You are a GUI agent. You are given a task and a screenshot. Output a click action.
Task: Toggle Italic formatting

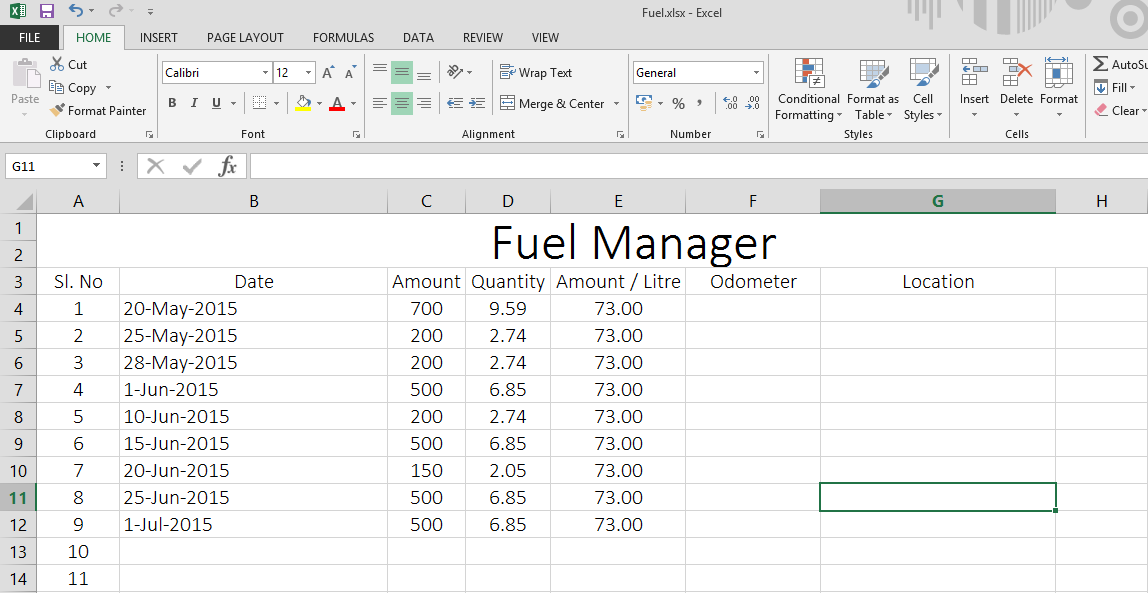[194, 103]
